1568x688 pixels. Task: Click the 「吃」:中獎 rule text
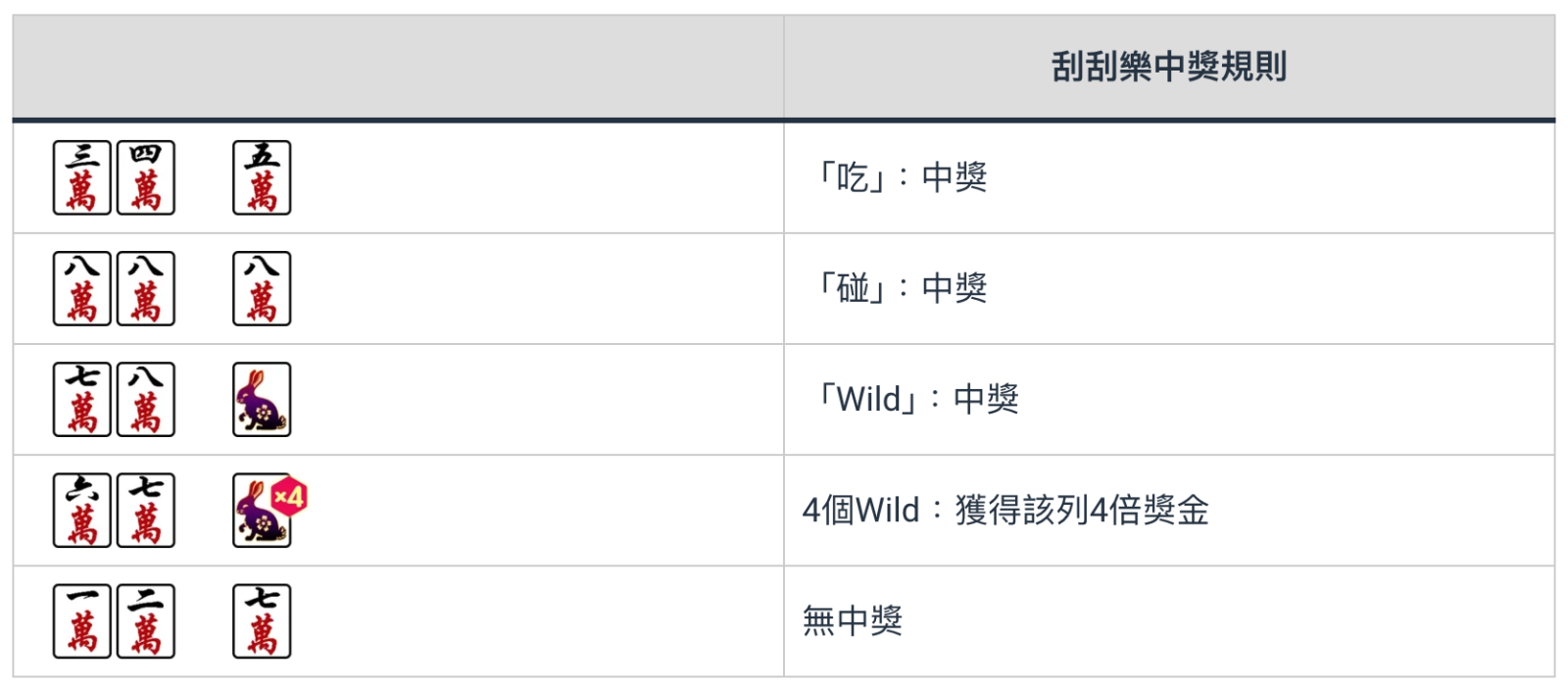902,177
